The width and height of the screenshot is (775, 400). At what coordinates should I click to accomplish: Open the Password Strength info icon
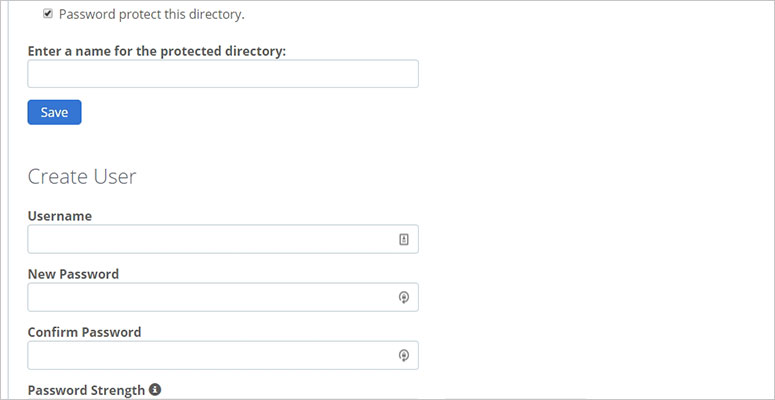pos(155,390)
